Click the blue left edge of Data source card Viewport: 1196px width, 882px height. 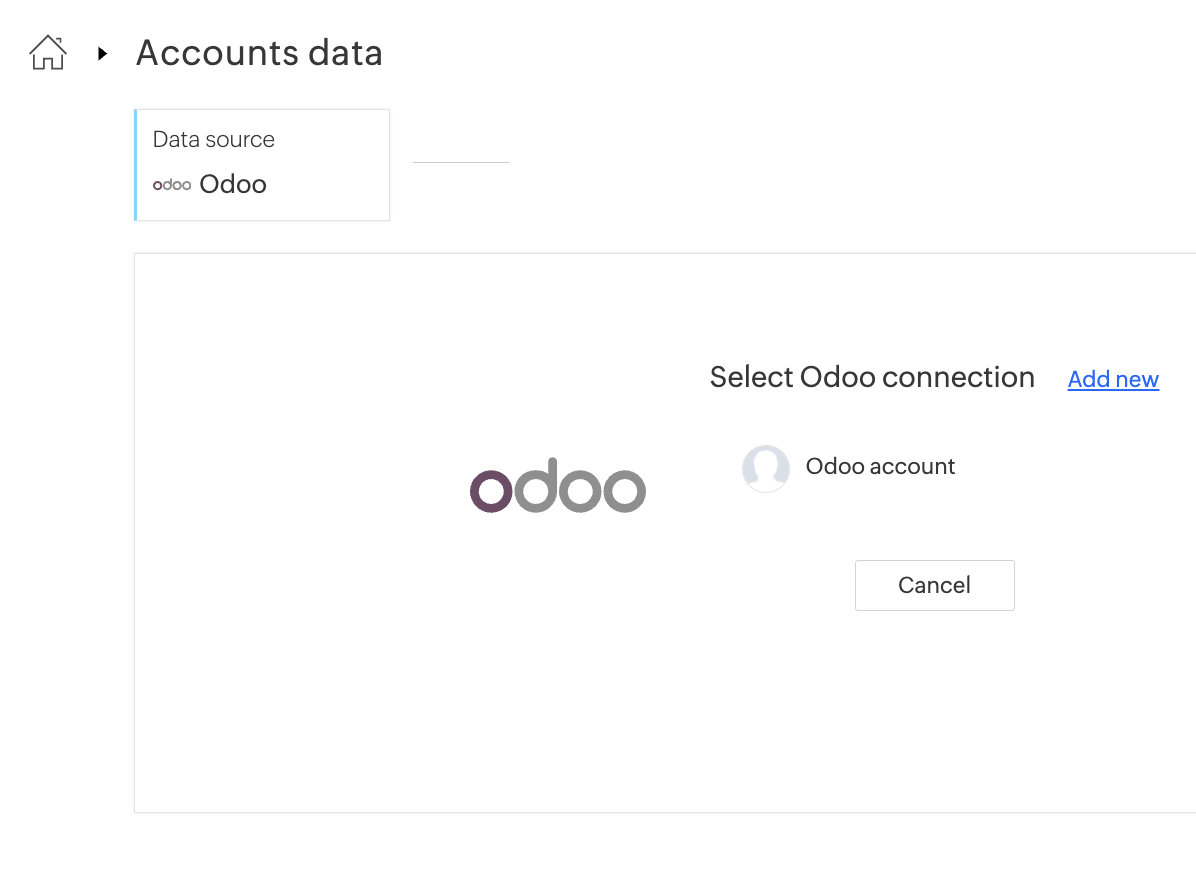pos(136,165)
